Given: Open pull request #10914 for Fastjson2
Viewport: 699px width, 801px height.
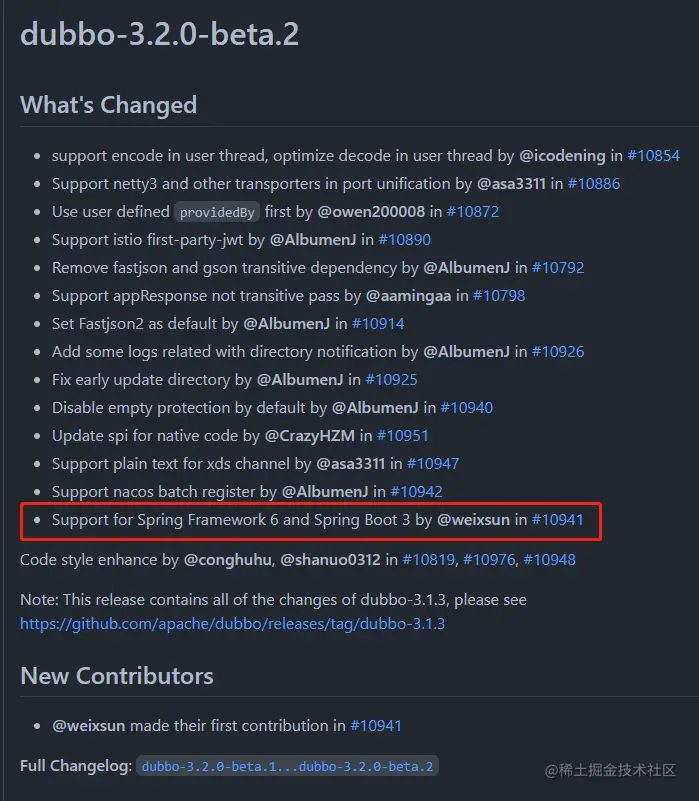Looking at the screenshot, I should coord(378,324).
